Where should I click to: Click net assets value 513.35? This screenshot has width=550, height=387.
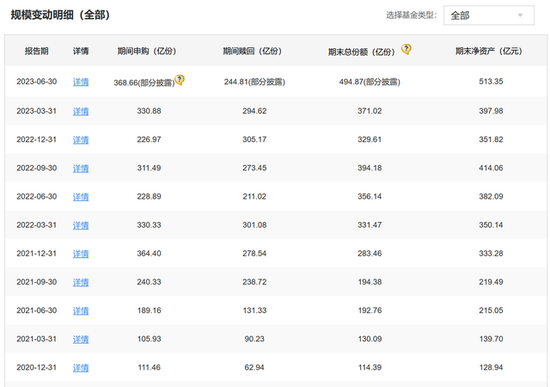(491, 81)
